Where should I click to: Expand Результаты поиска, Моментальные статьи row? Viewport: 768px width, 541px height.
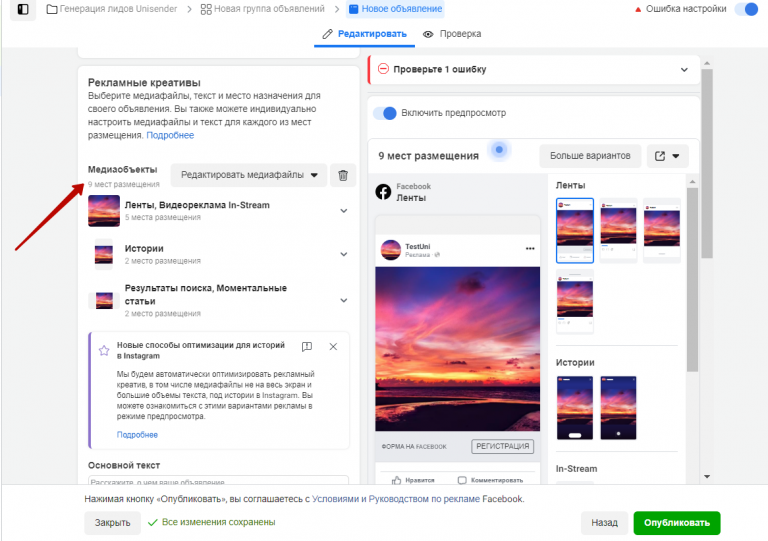[x=343, y=300]
